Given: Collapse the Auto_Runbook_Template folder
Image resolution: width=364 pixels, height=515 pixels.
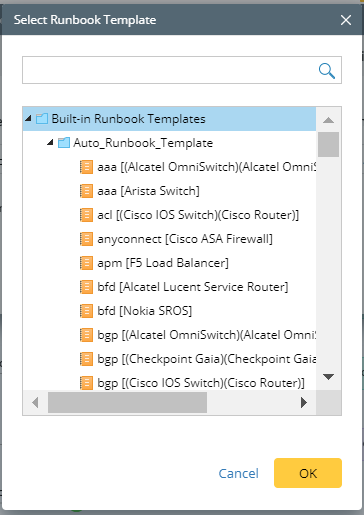Looking at the screenshot, I should coord(50,142).
